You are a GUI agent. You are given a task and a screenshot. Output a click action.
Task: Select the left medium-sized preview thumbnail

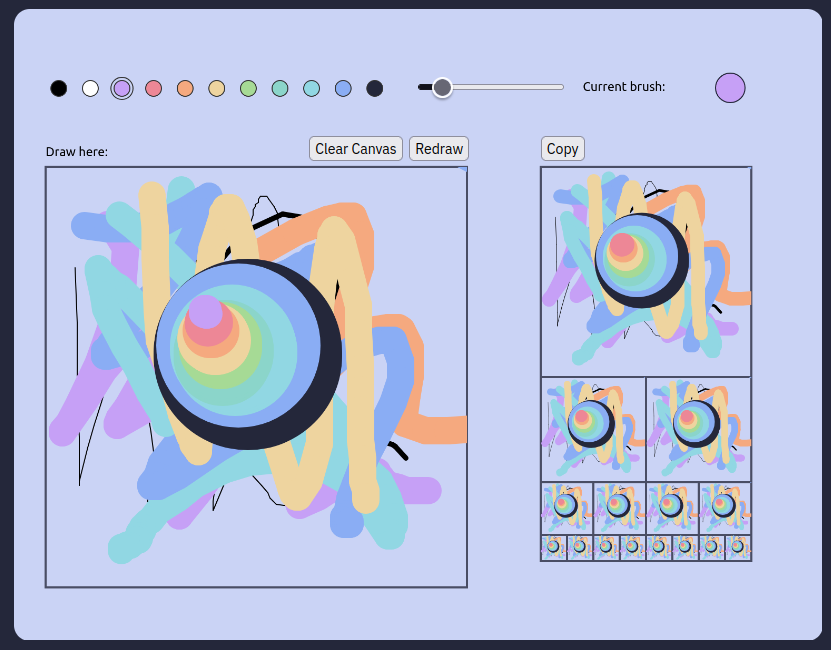tap(593, 429)
